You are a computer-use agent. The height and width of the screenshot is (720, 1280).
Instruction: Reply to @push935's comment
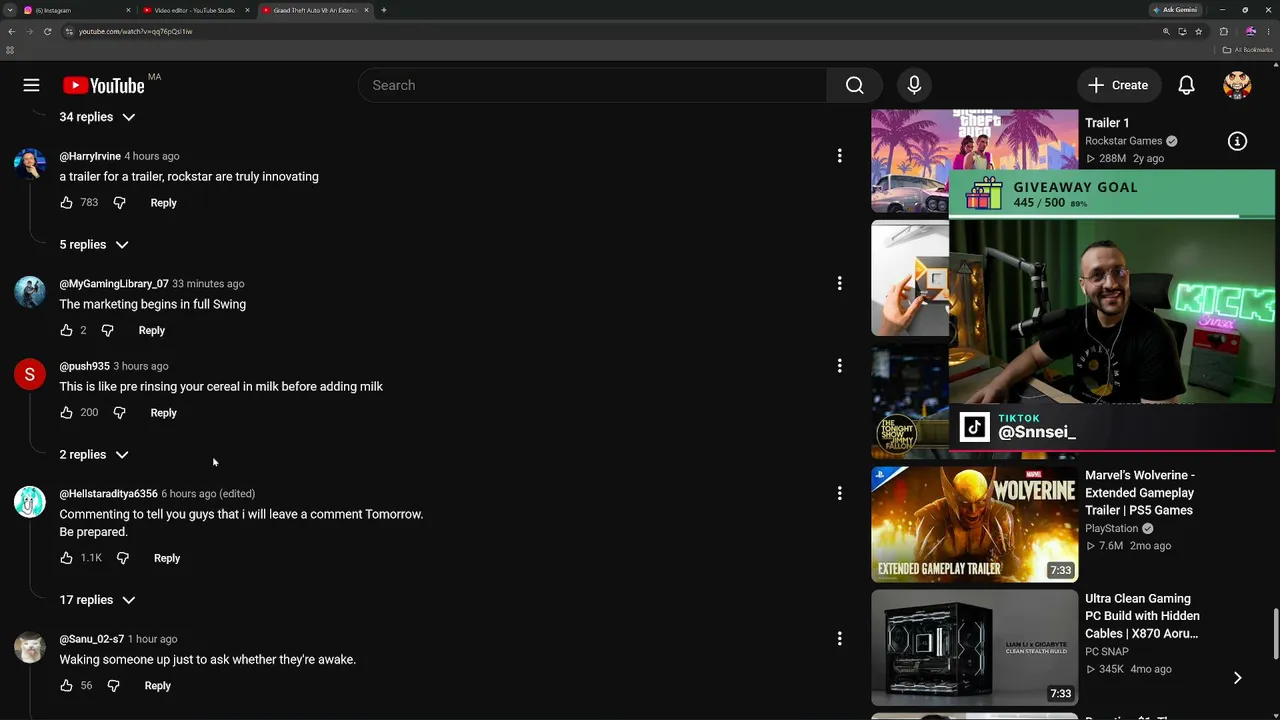[x=163, y=413]
